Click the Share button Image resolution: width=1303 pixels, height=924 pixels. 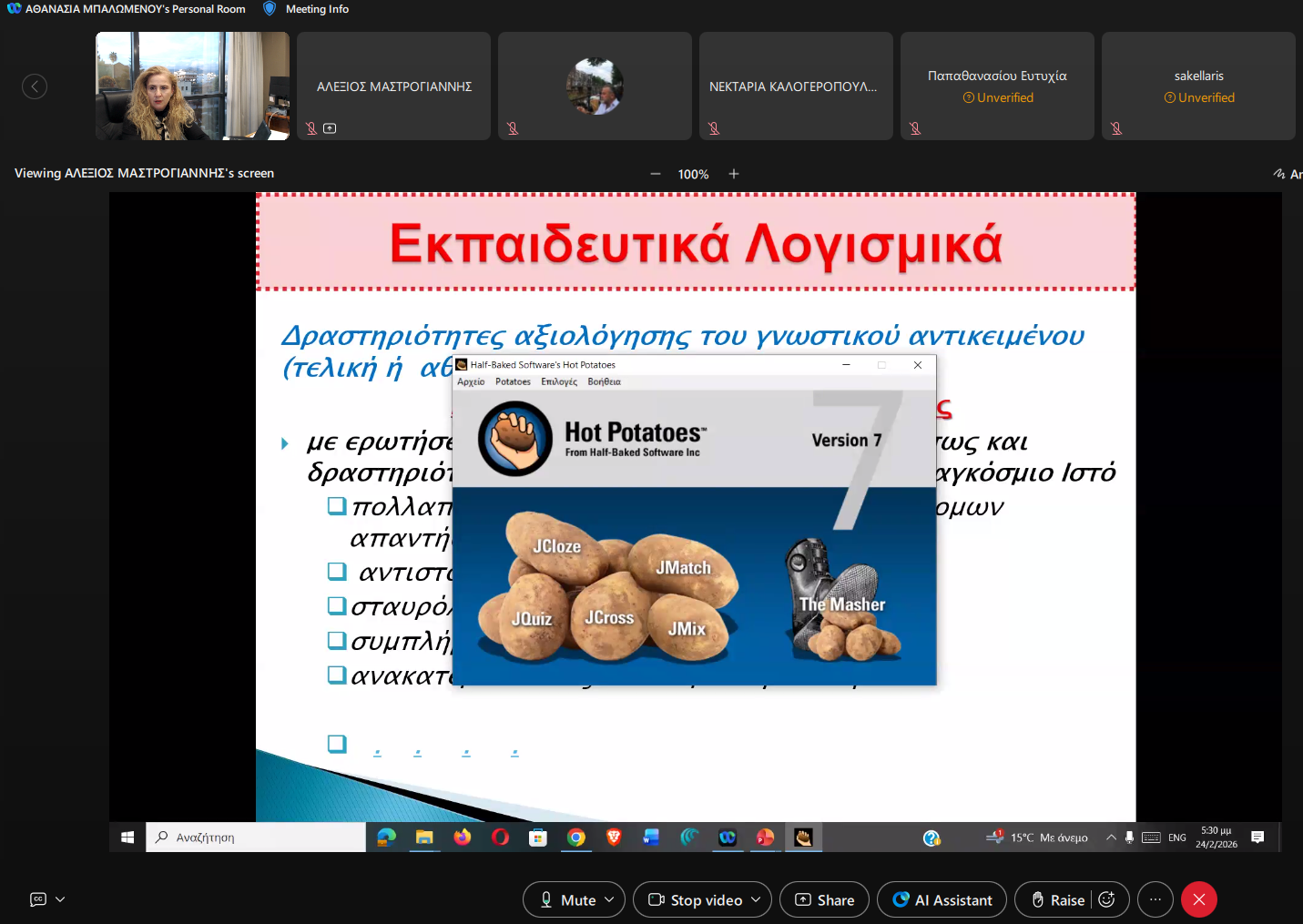[824, 899]
